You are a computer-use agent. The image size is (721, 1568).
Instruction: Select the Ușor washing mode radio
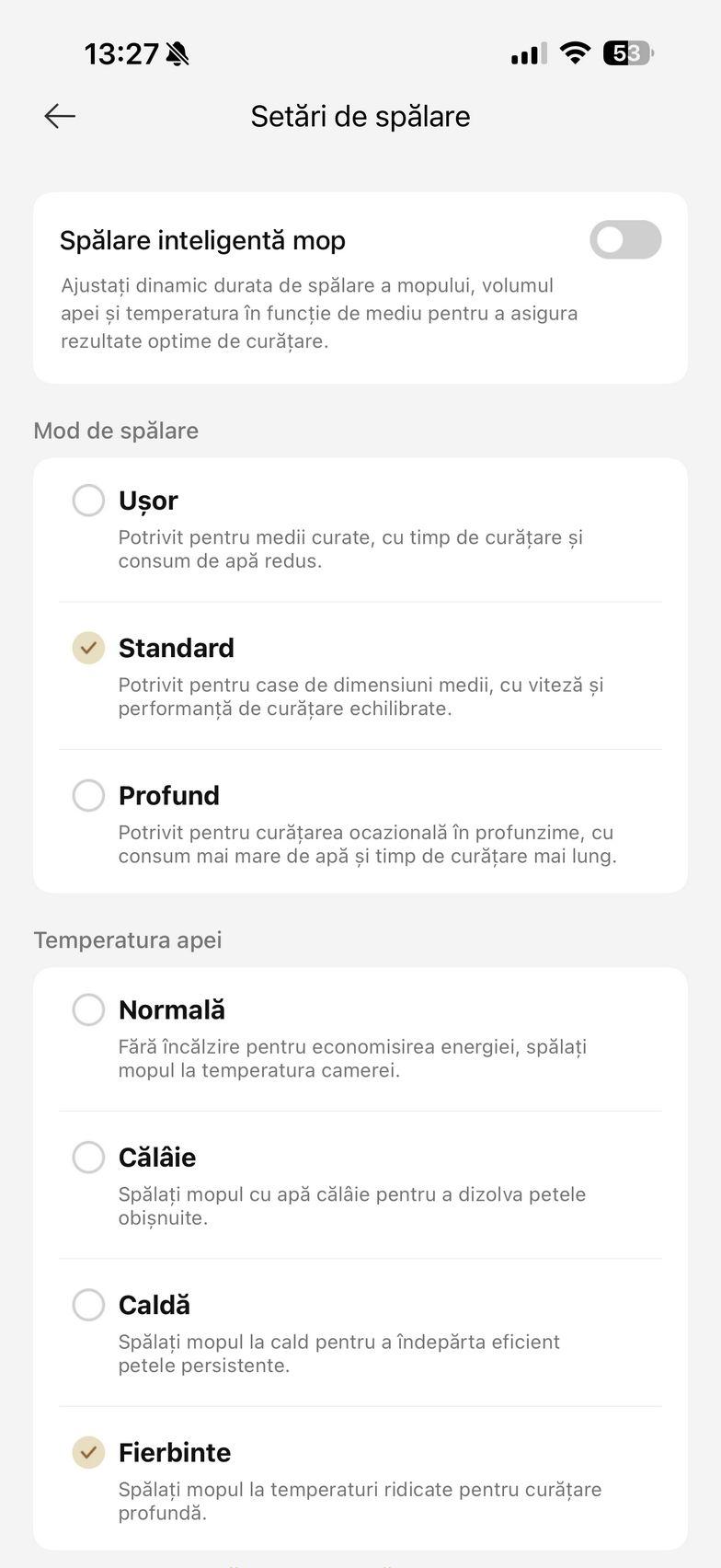[x=88, y=501]
